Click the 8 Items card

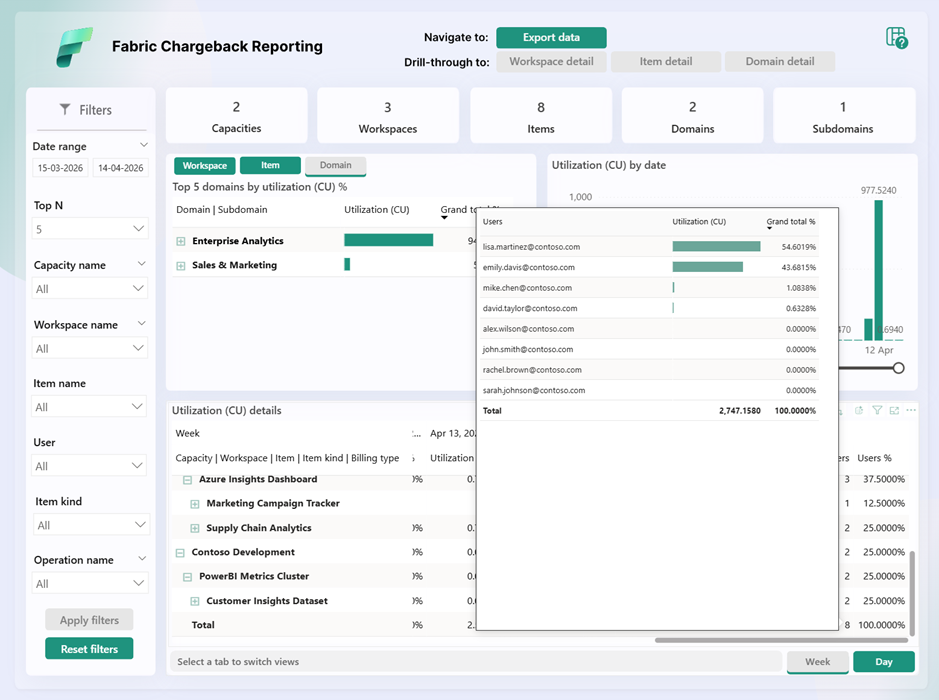pos(541,116)
